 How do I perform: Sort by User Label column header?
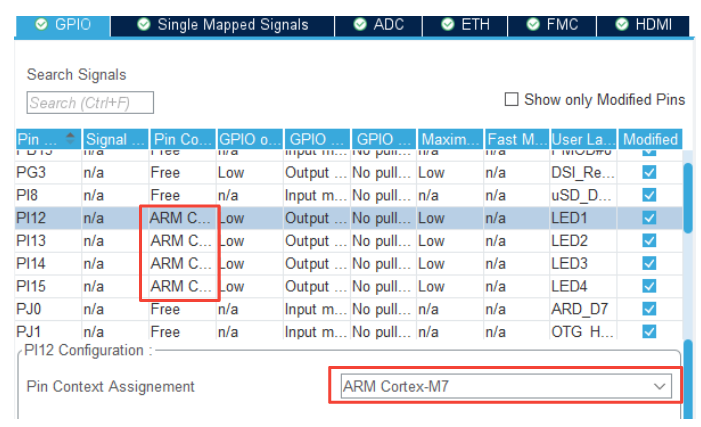coord(582,139)
